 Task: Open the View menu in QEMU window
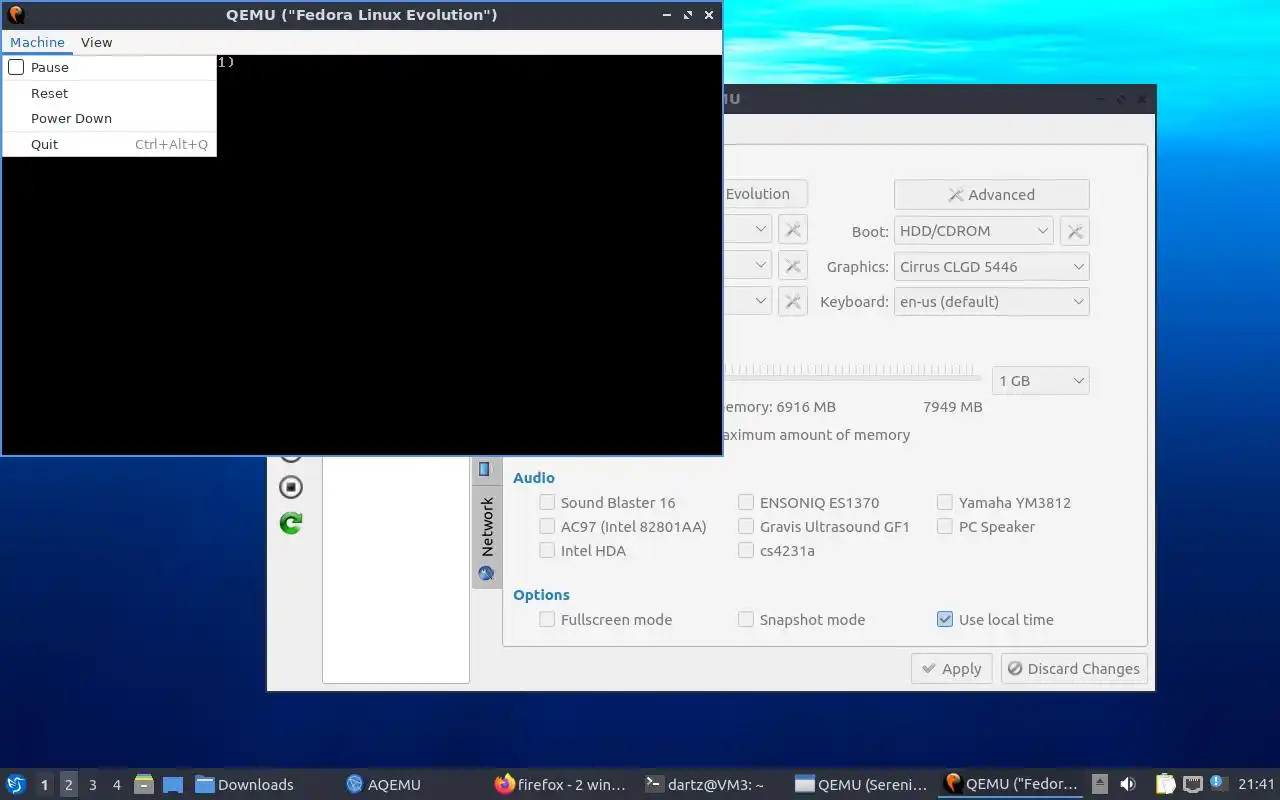point(96,42)
